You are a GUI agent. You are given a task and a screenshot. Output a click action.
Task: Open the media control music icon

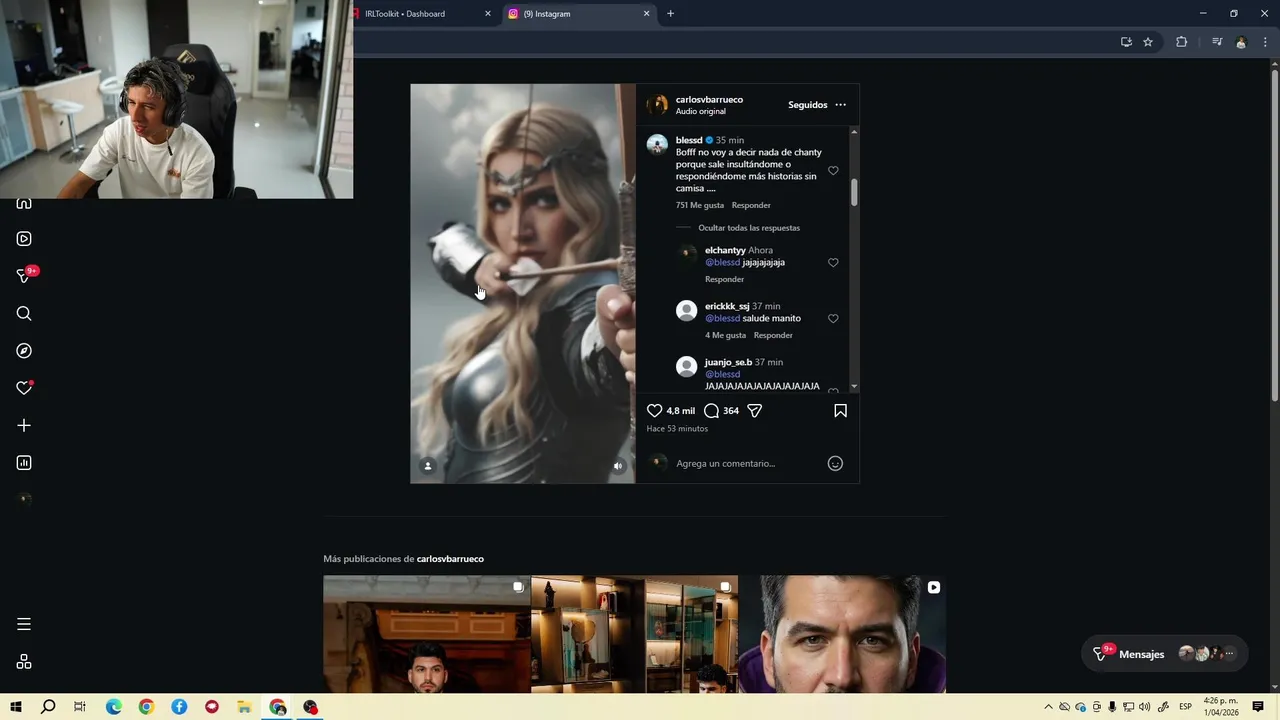(1217, 42)
